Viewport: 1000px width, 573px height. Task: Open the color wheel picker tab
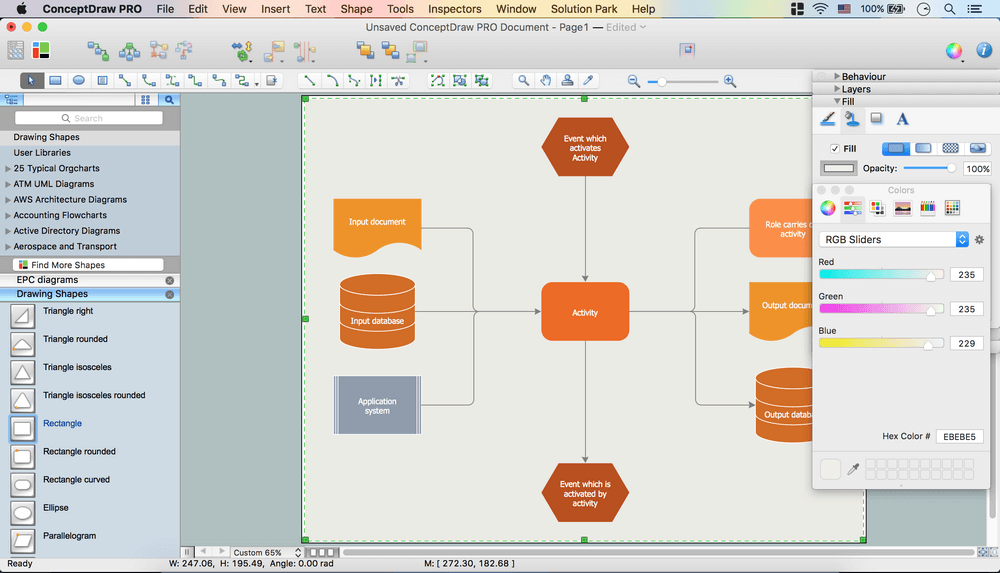pyautogui.click(x=828, y=208)
